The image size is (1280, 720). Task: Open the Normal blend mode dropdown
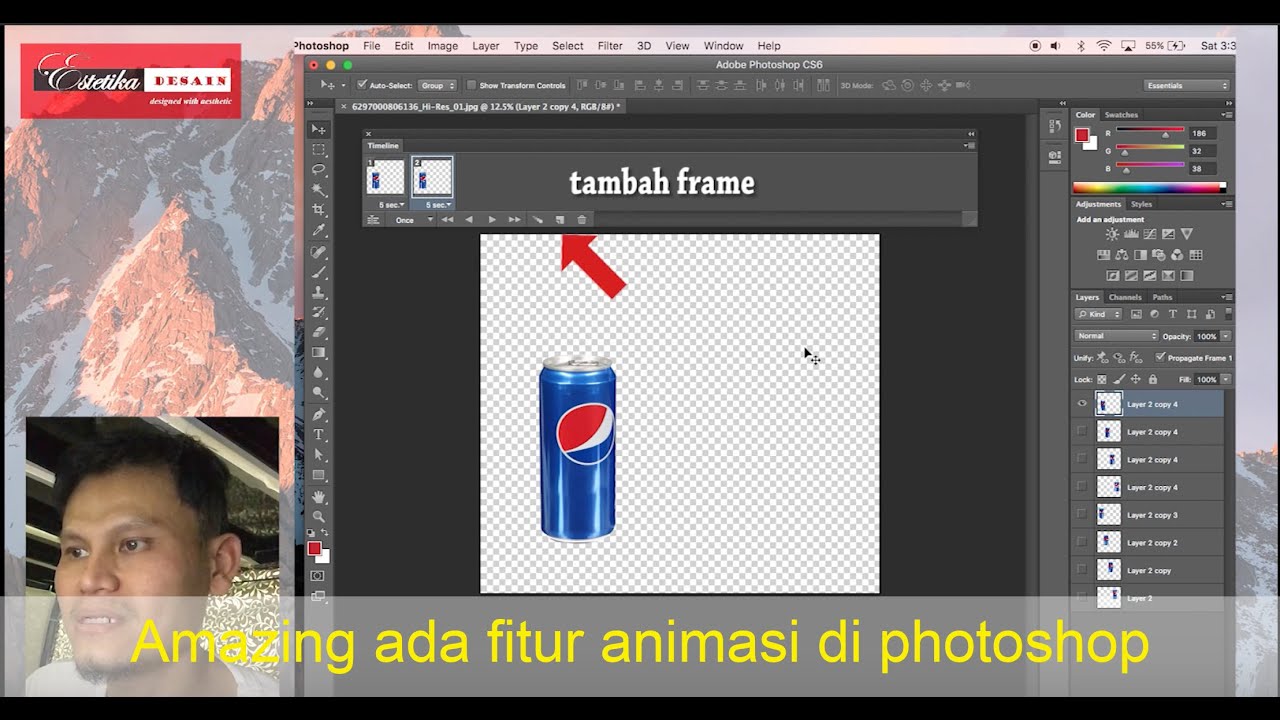click(1116, 336)
